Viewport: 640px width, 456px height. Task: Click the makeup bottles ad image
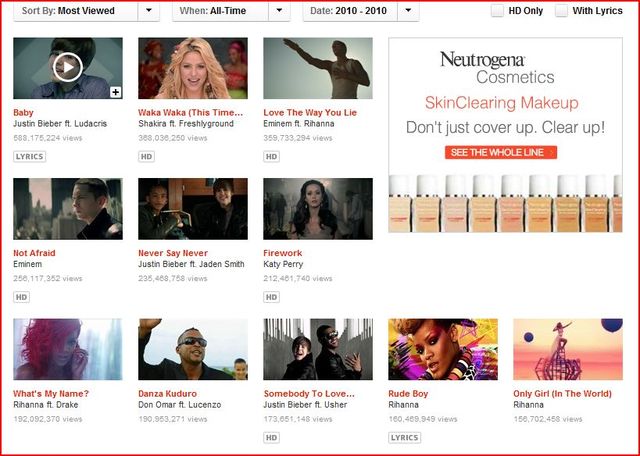[x=505, y=203]
